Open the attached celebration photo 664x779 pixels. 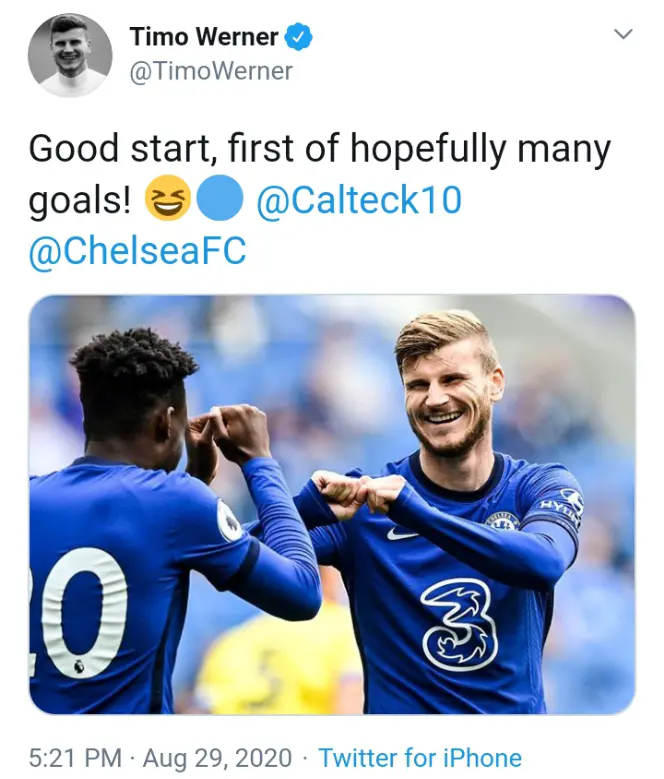[331, 505]
